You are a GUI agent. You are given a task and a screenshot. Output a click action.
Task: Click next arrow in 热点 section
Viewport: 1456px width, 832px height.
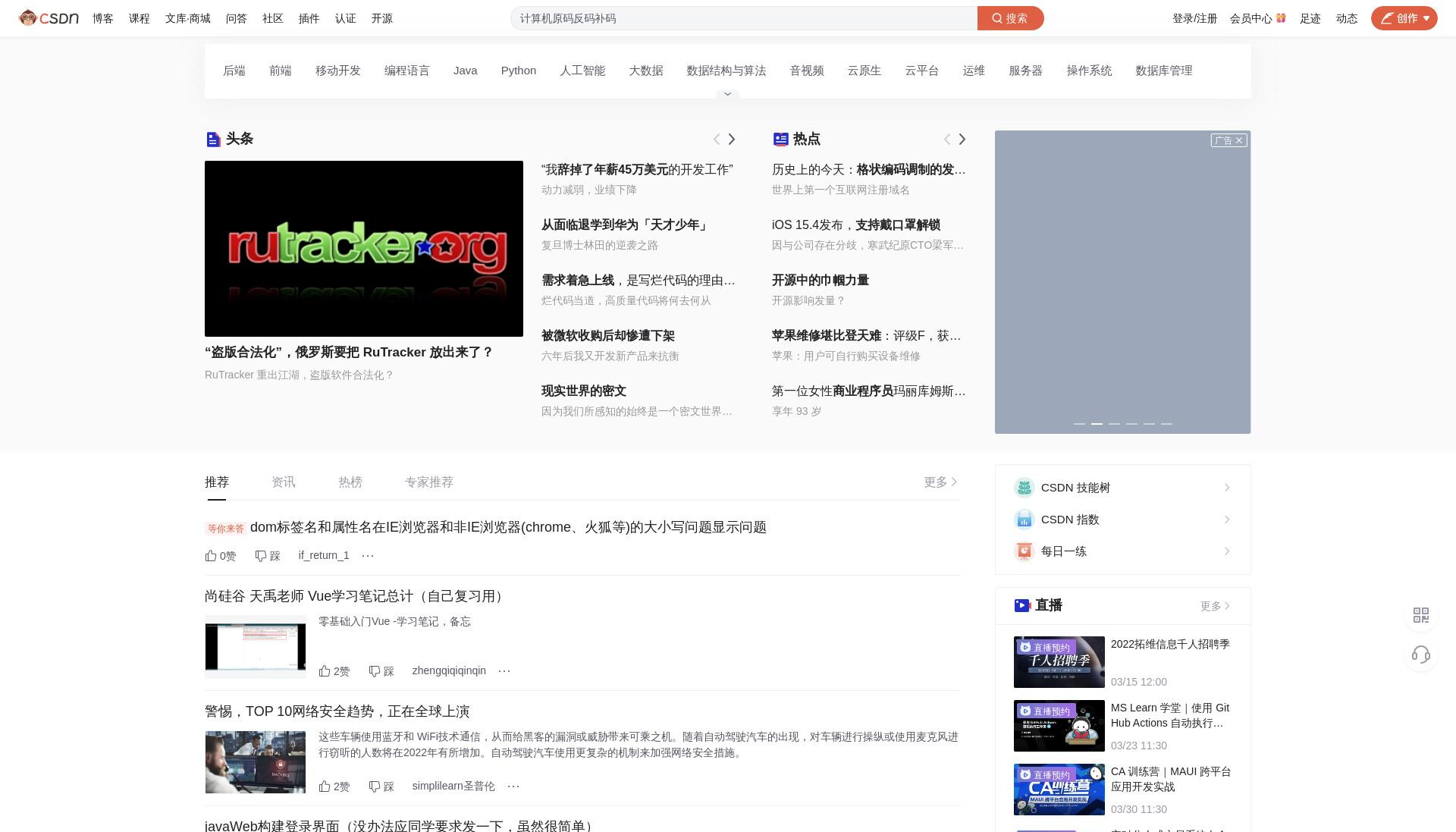pyautogui.click(x=962, y=139)
